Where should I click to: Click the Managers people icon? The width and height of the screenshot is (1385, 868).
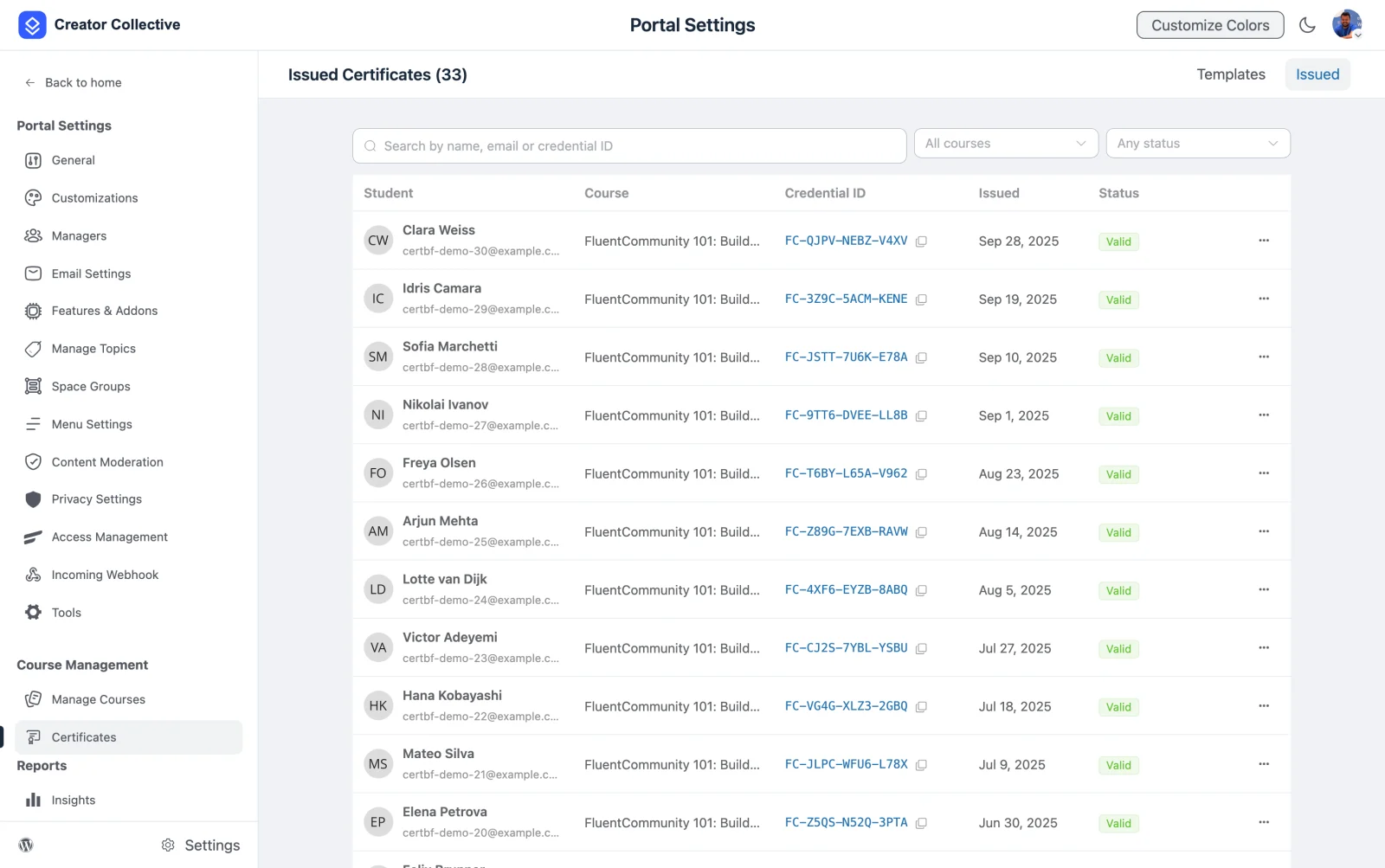coord(33,235)
